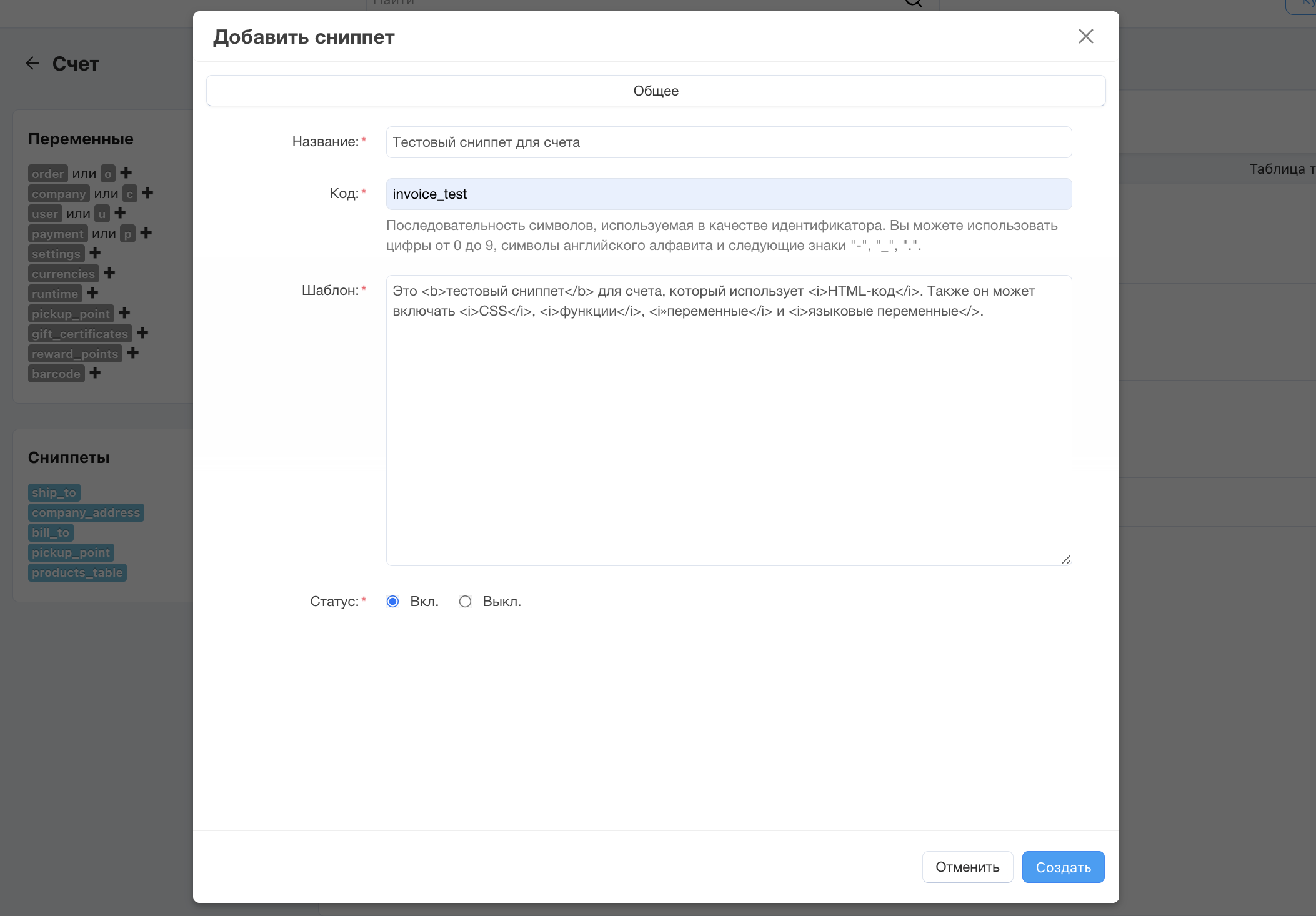Click plus icon beside payment variable
The image size is (1316, 916).
click(146, 233)
